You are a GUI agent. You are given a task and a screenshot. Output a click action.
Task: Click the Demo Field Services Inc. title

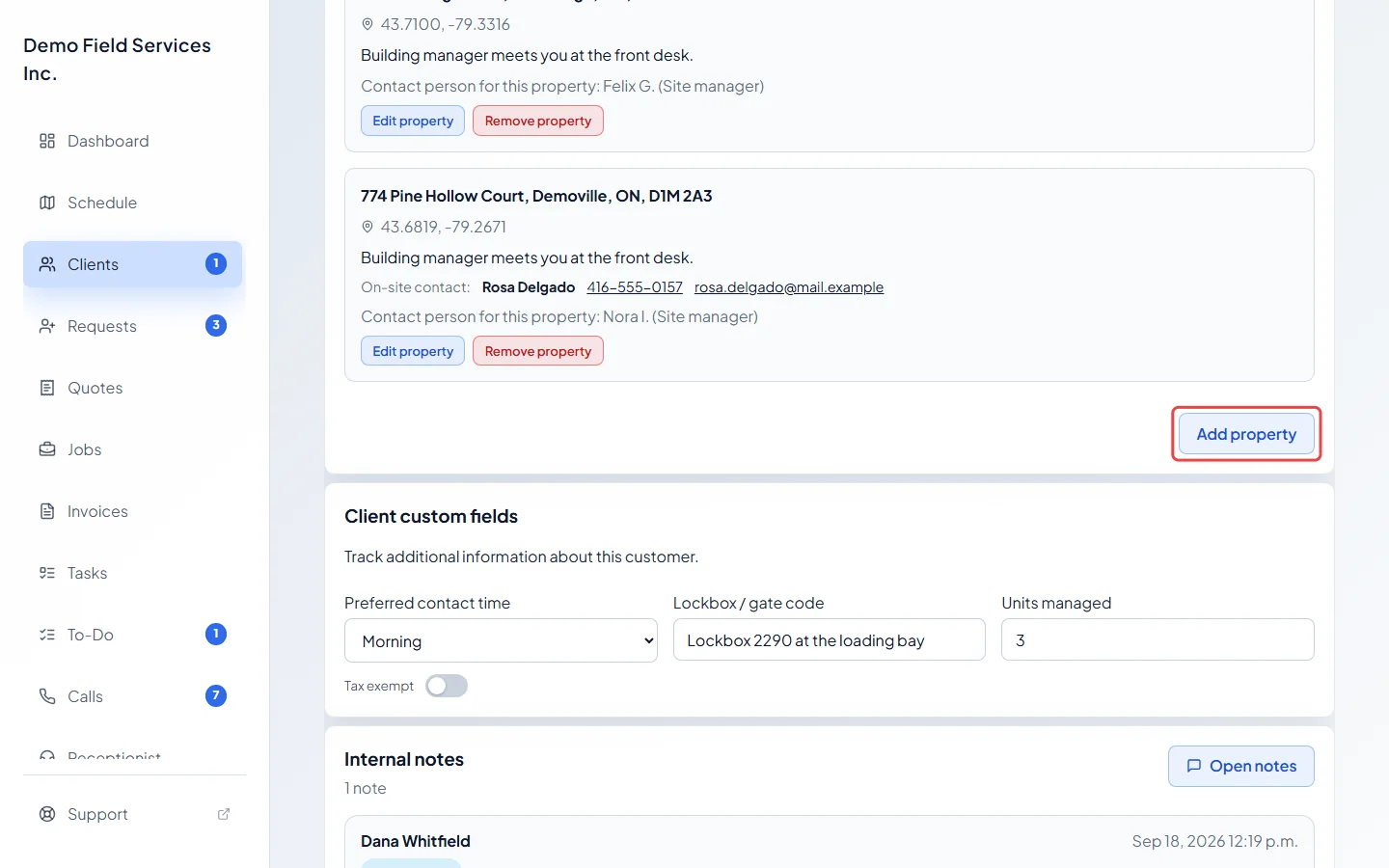pyautogui.click(x=118, y=59)
